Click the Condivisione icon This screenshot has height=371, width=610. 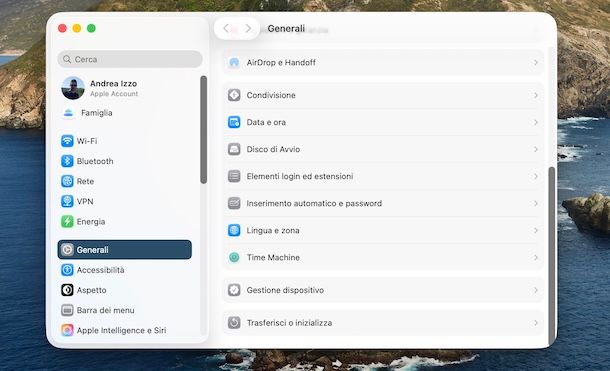tap(234, 95)
